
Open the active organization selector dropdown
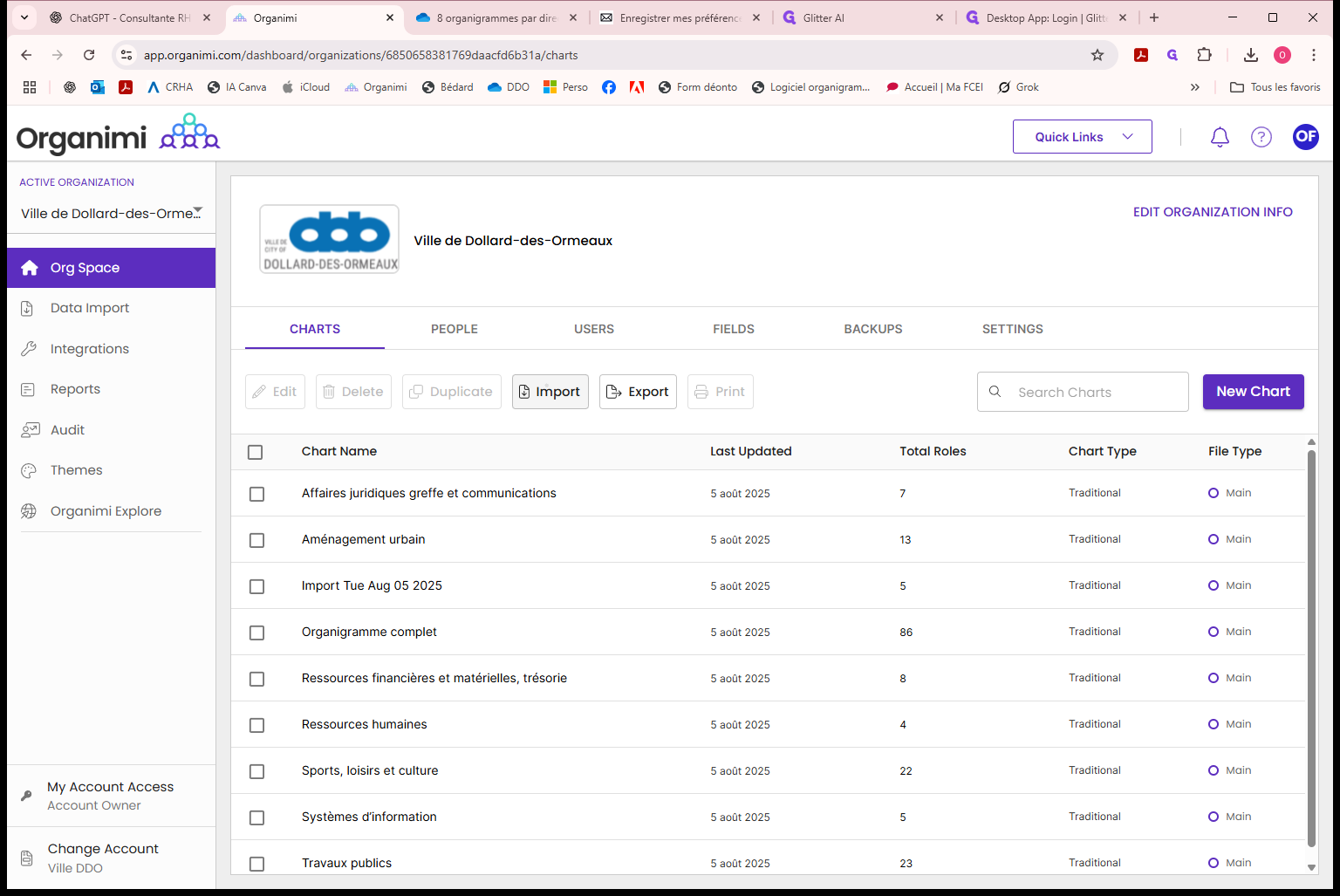[x=111, y=213]
